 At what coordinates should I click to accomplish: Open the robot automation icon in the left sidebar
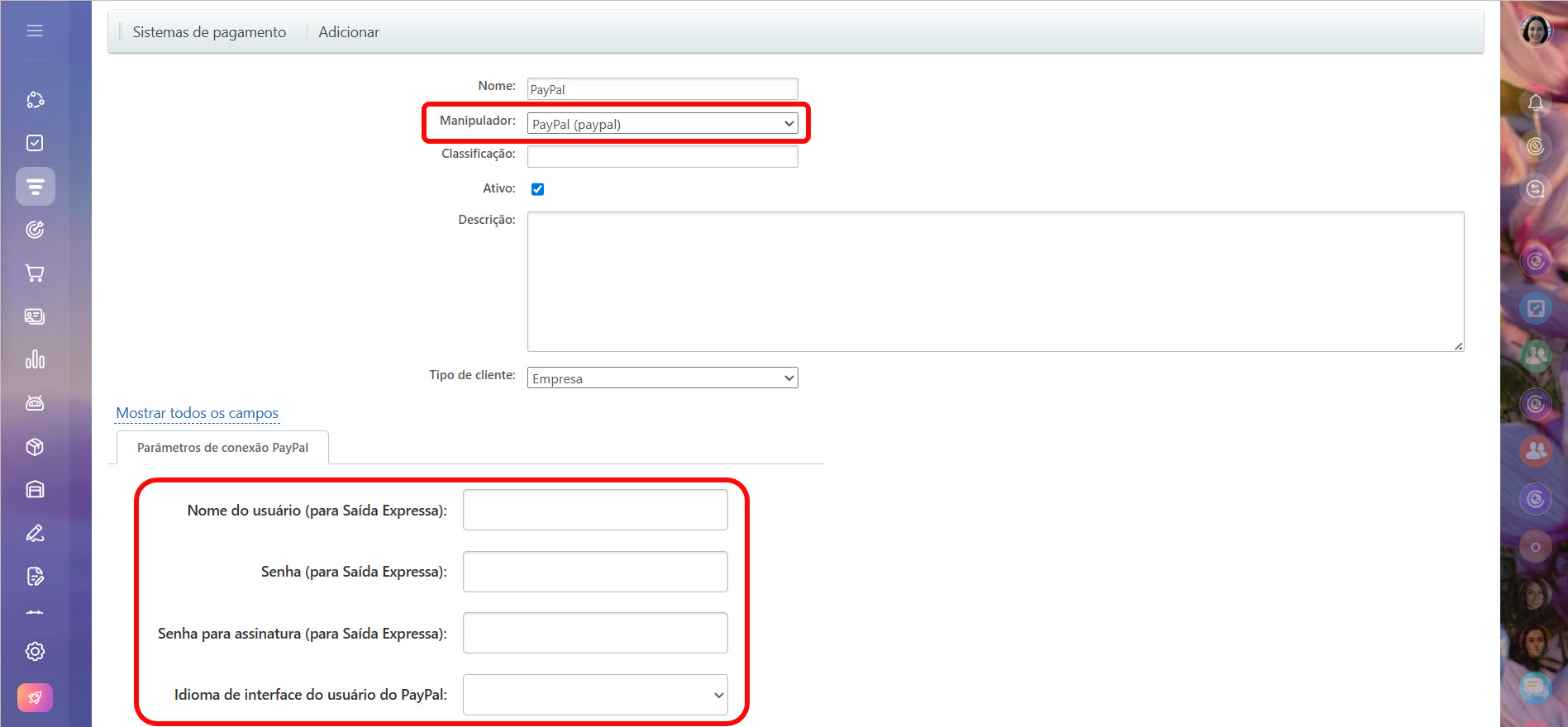35,402
